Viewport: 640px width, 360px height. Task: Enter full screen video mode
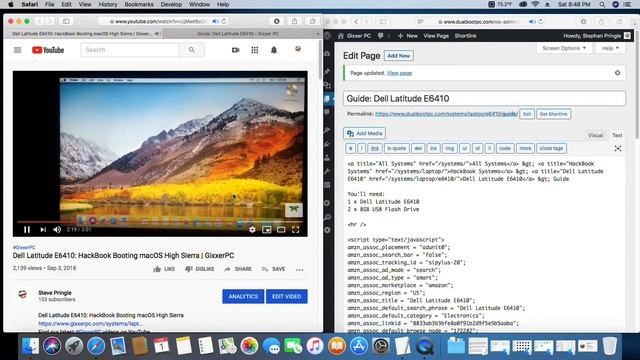point(296,230)
